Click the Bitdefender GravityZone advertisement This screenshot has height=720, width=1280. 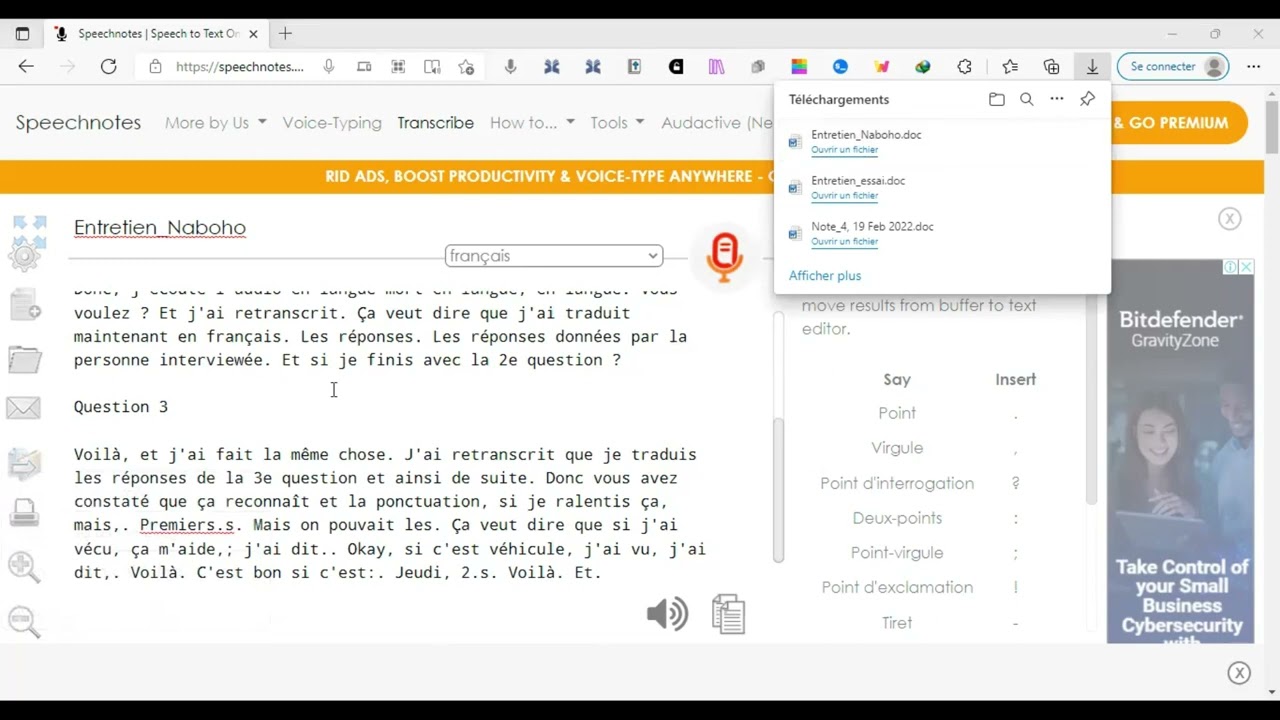click(1180, 451)
